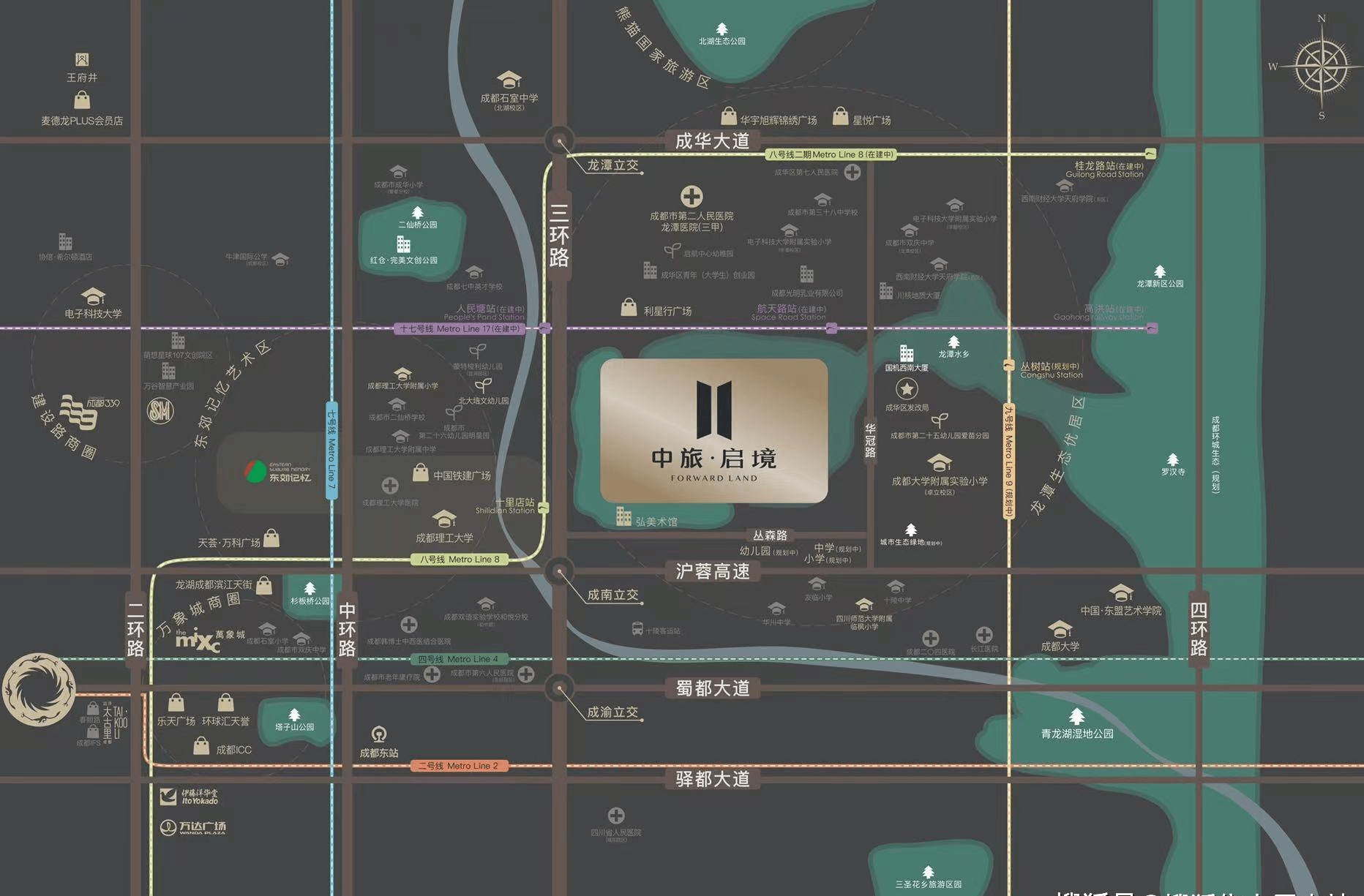The image size is (1364, 896).
Task: Select the hospital cross above 成都市第二人民医院
Action: [692, 196]
